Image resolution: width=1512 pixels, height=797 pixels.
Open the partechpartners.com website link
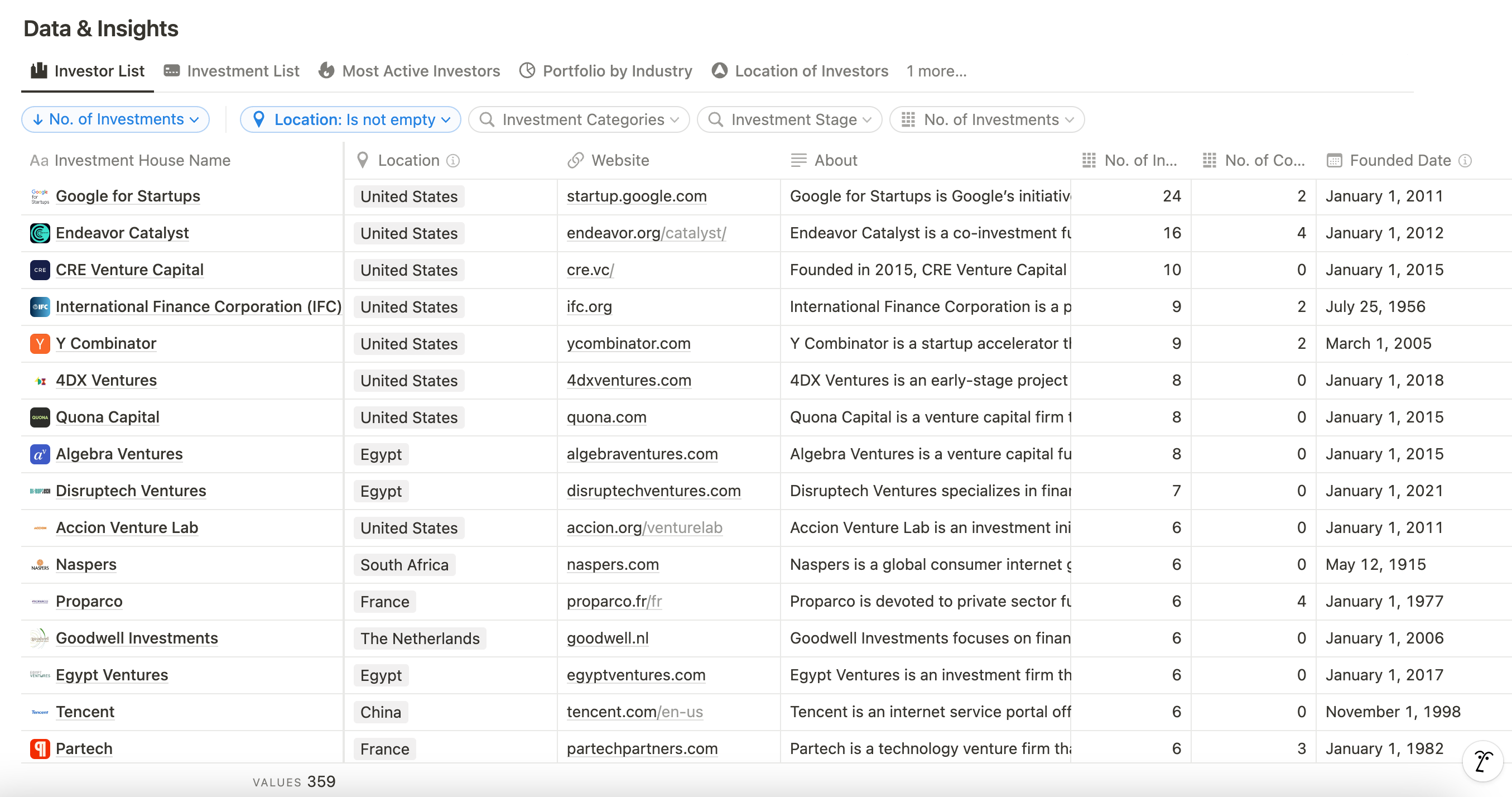[x=642, y=749]
